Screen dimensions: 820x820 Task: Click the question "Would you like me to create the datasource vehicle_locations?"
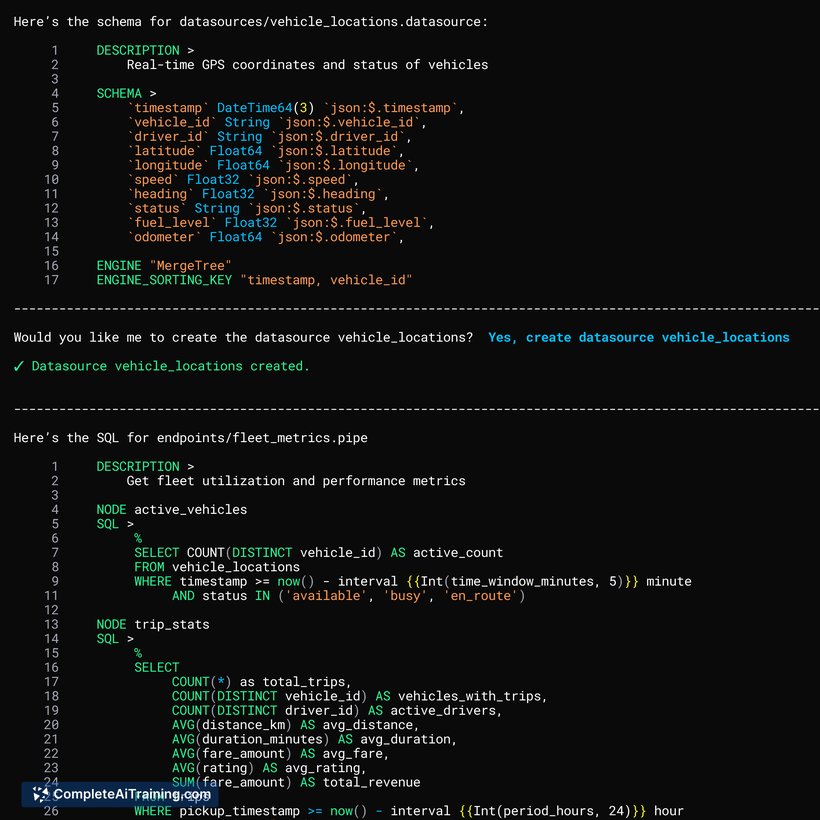pos(243,337)
